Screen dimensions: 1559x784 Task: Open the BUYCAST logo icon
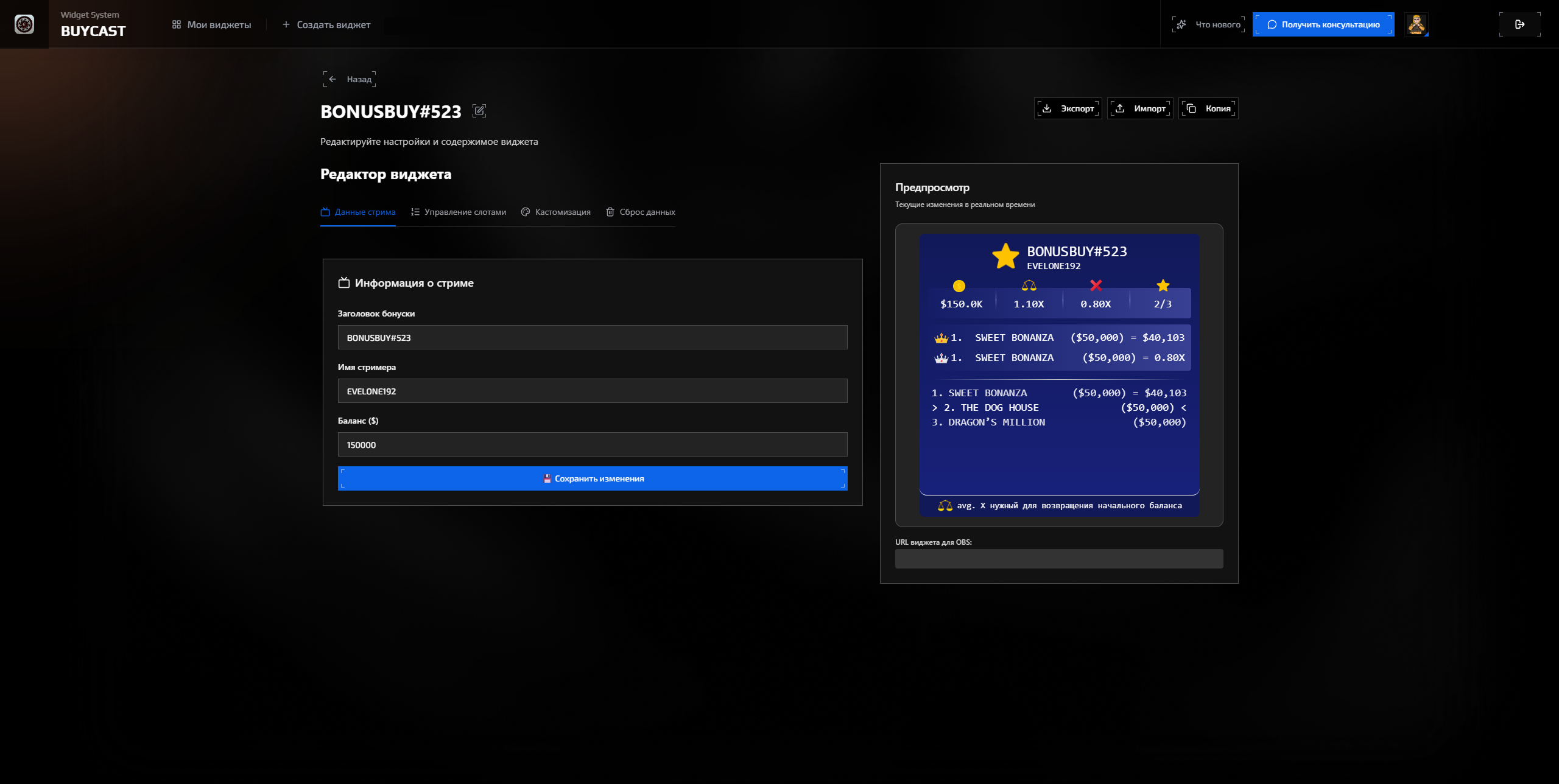point(24,24)
